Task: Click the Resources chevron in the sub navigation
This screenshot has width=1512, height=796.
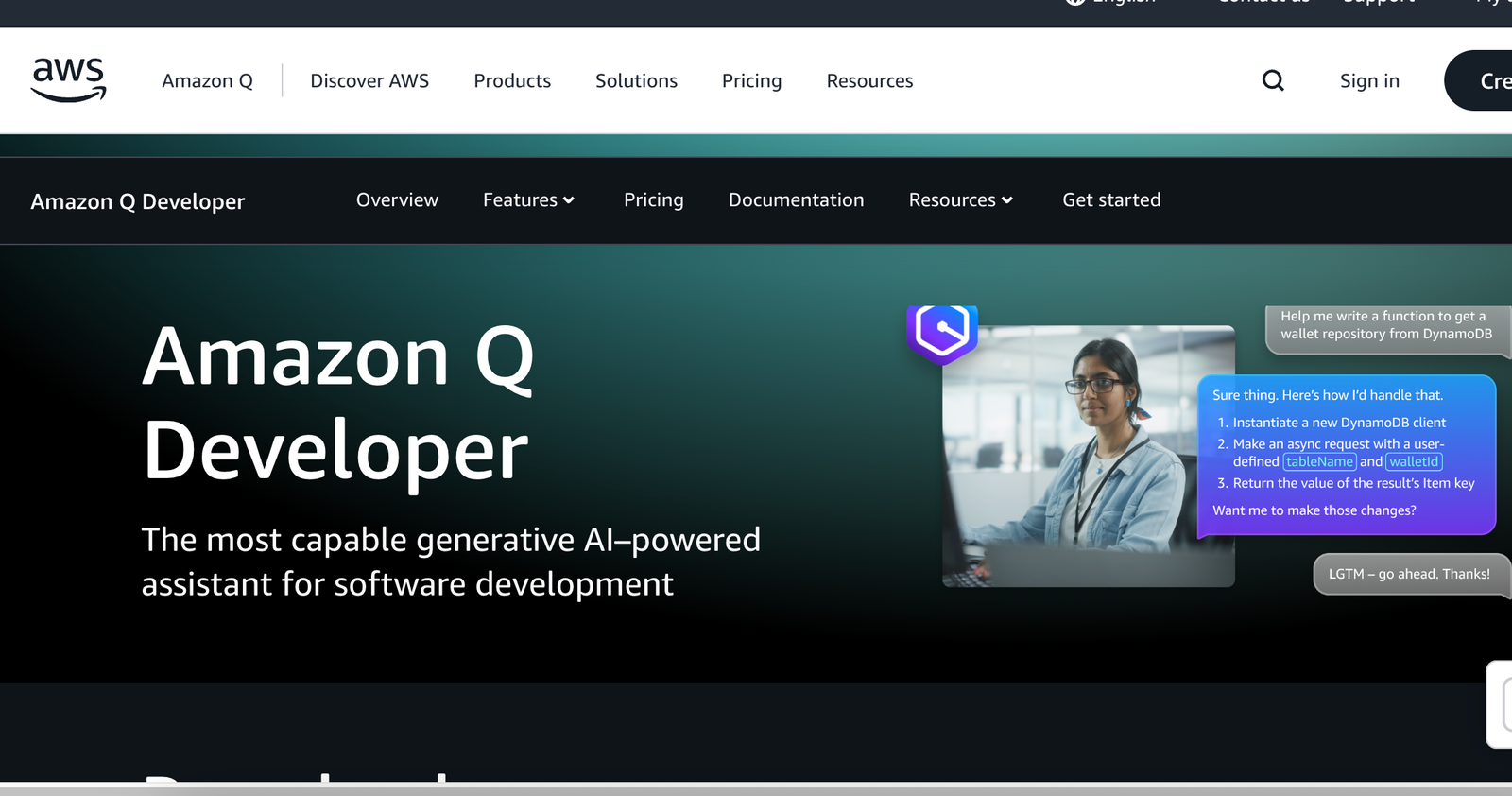Action: click(x=1007, y=200)
